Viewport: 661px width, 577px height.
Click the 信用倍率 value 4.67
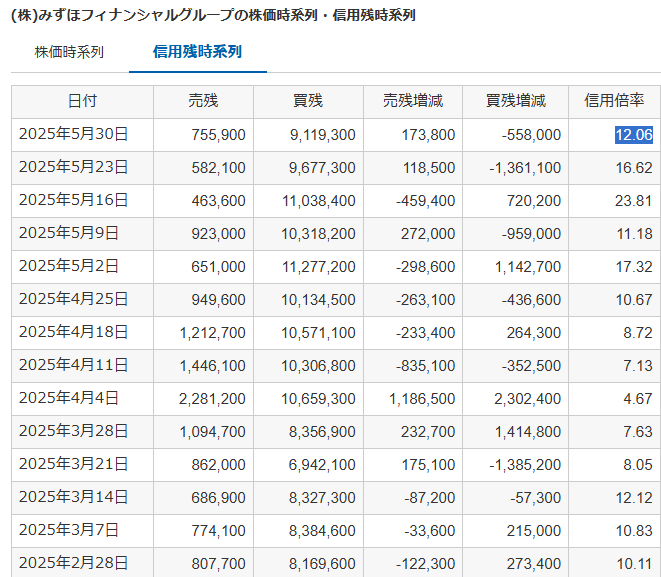pos(637,398)
